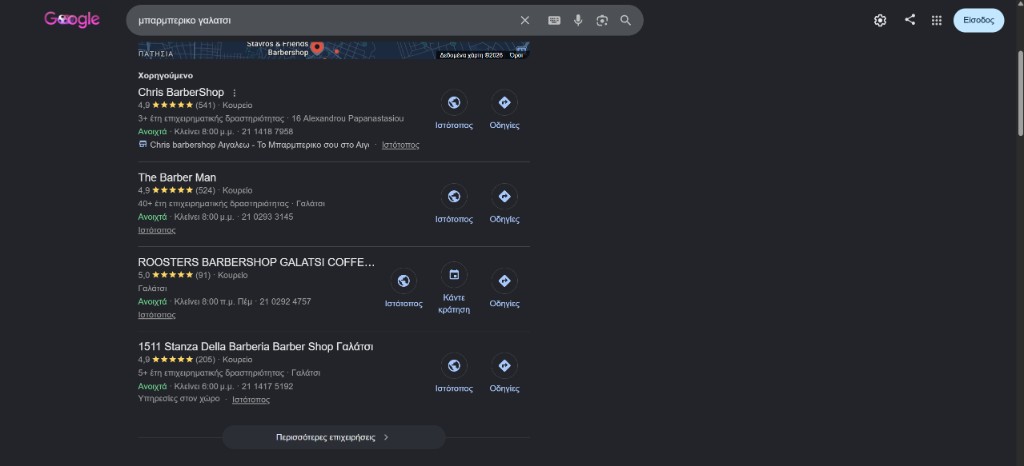Open the on-screen keyboard input tool
Screen dimensions: 1024x466
(554, 20)
